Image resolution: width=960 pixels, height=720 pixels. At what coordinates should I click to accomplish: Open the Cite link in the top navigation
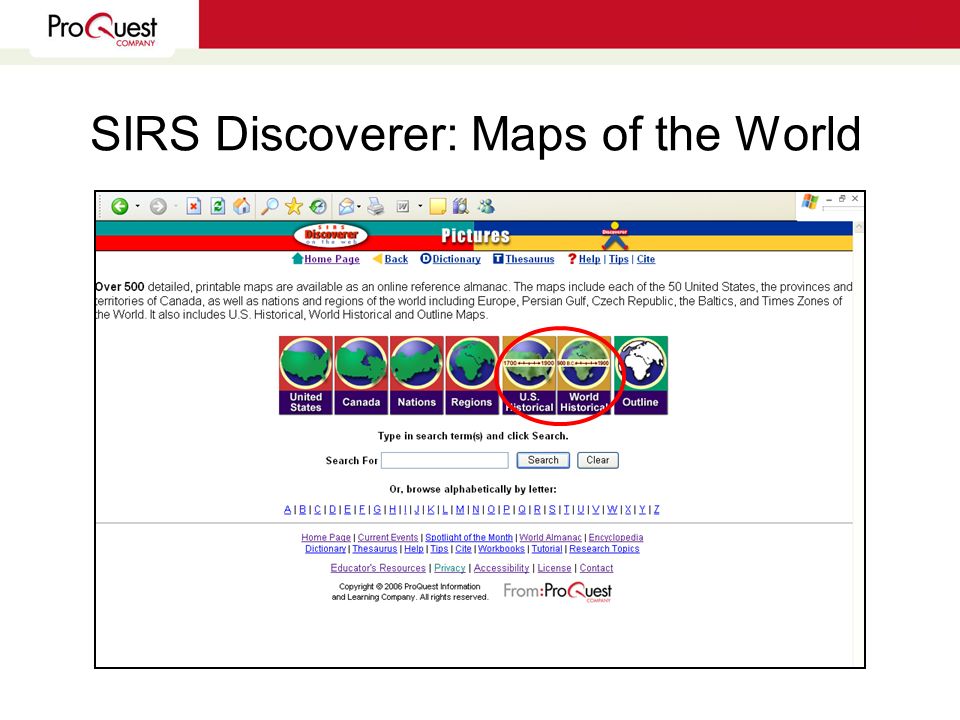tap(646, 259)
